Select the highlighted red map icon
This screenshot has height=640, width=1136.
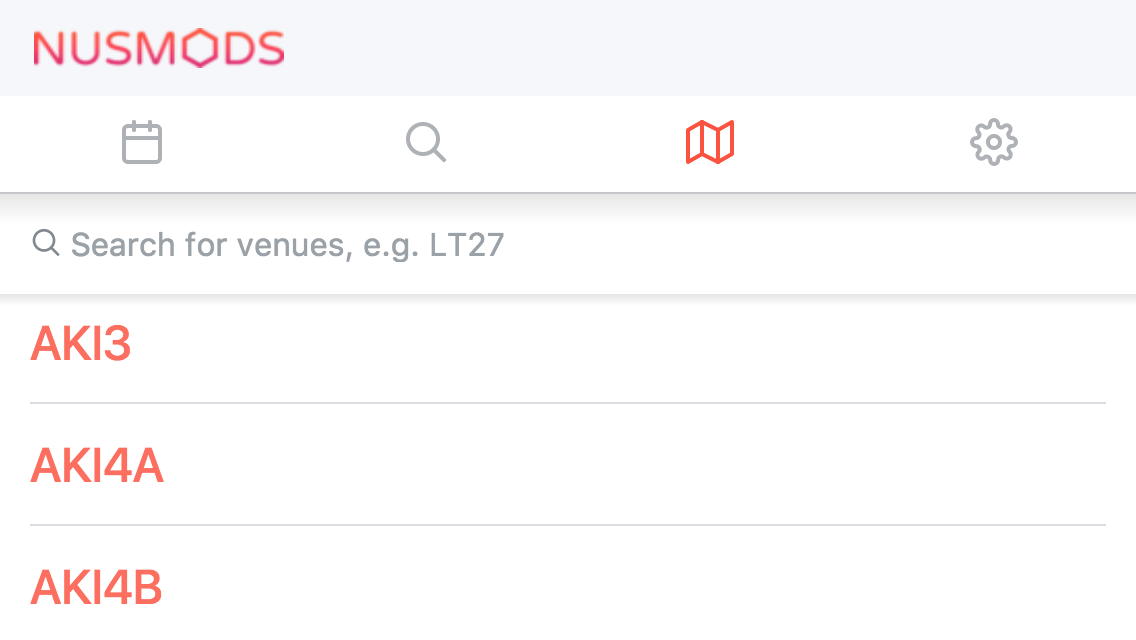click(x=710, y=142)
